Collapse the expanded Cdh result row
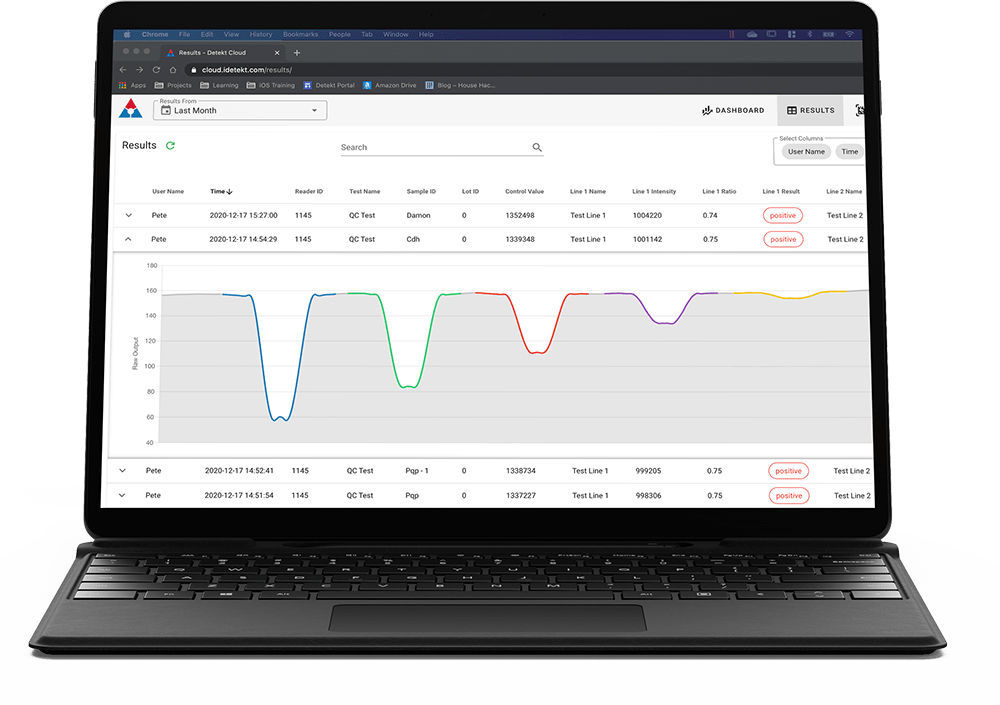This screenshot has width=1000, height=705. tap(128, 239)
